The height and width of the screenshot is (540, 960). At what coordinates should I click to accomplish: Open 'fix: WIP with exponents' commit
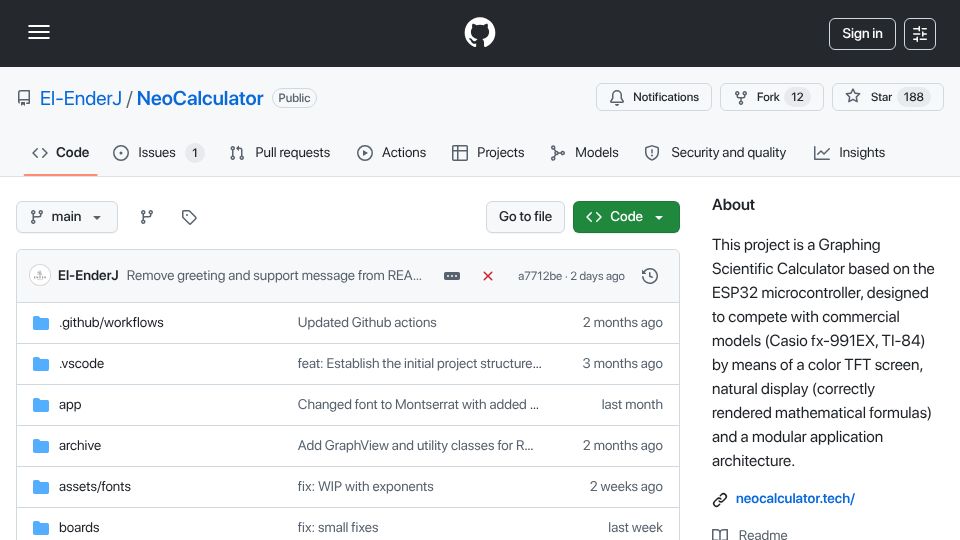(x=366, y=487)
